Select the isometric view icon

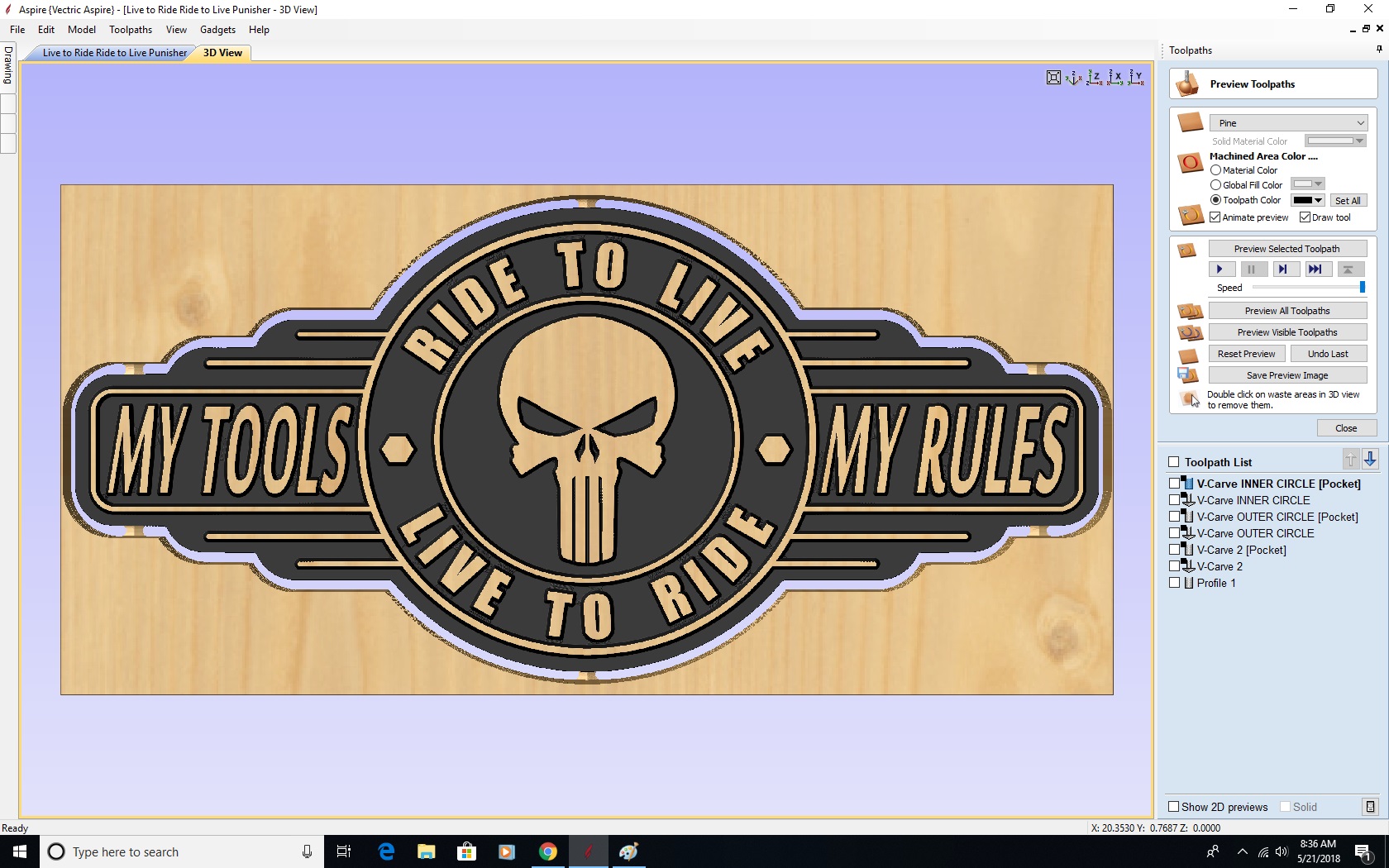point(1073,78)
